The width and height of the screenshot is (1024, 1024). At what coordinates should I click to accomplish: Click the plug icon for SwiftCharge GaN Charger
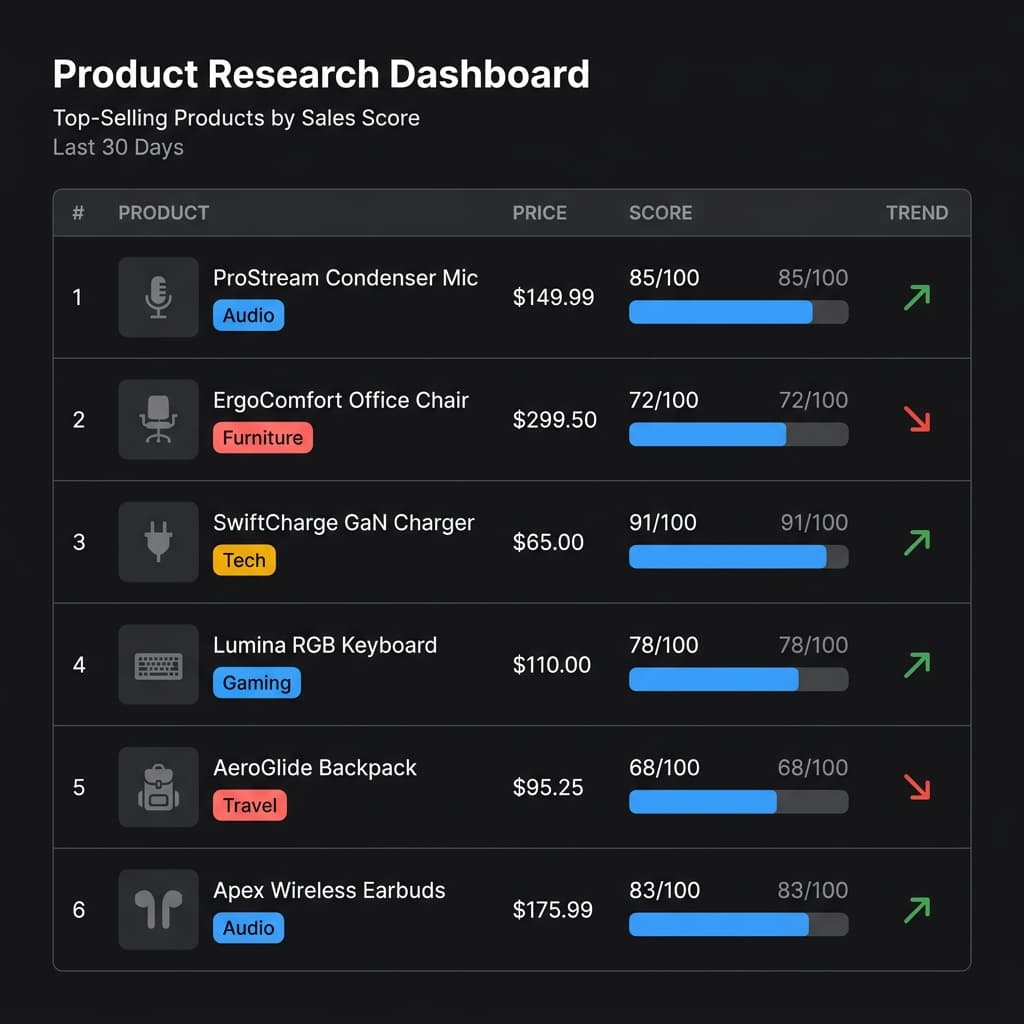(x=158, y=542)
